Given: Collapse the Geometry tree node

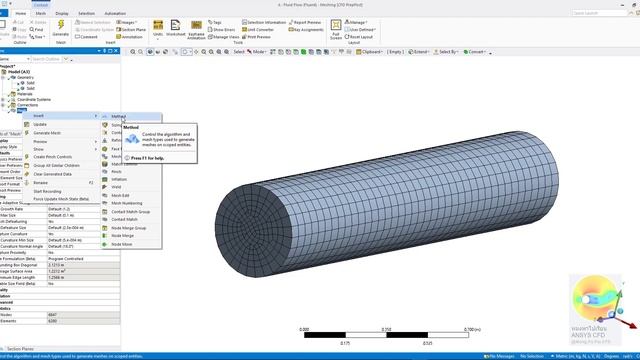Looking at the screenshot, I should [x=3, y=78].
